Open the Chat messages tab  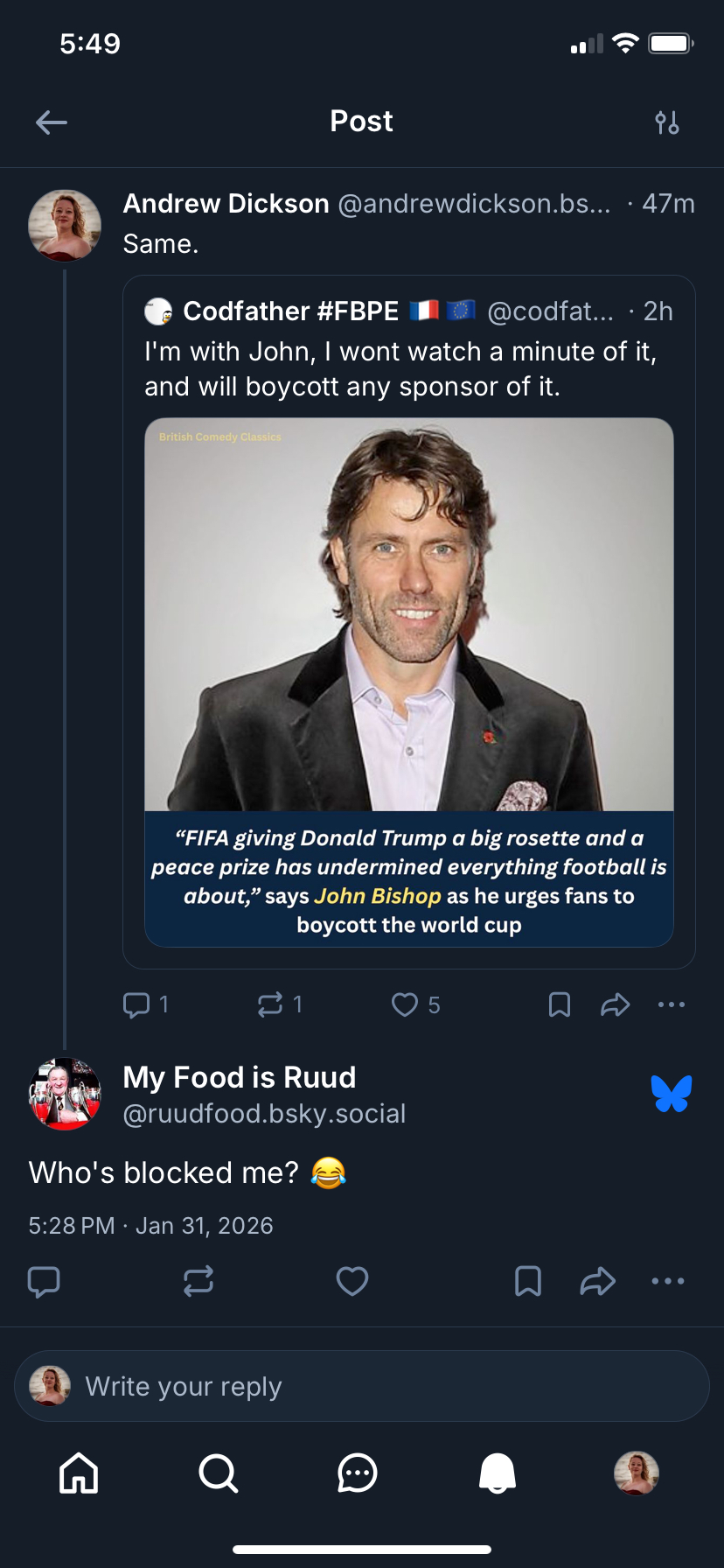358,1473
